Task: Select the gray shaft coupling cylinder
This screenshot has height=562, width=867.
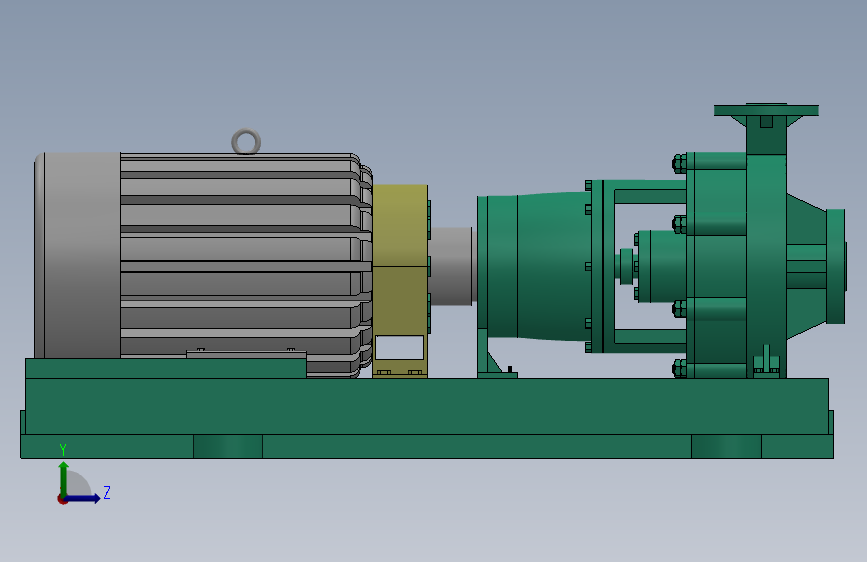Action: click(452, 266)
